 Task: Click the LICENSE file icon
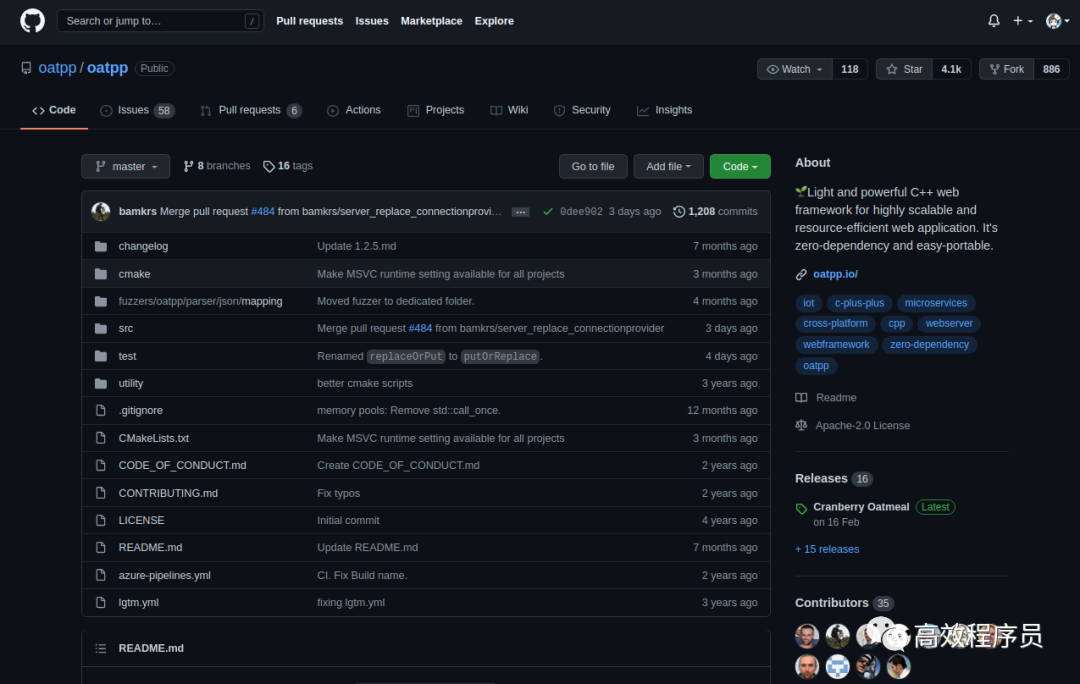101,520
